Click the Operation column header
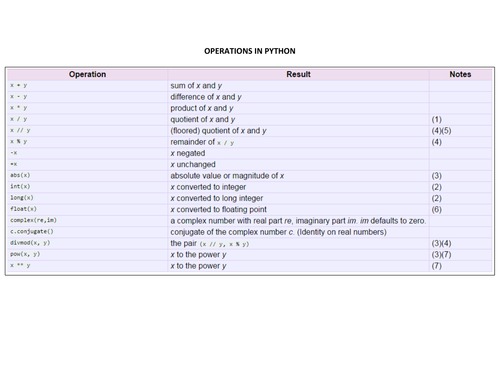 [87, 74]
